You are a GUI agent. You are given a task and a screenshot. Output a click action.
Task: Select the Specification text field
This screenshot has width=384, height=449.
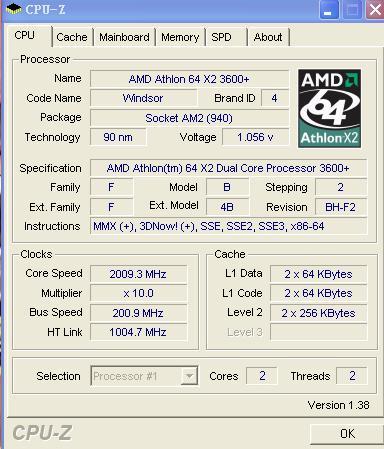(228, 168)
